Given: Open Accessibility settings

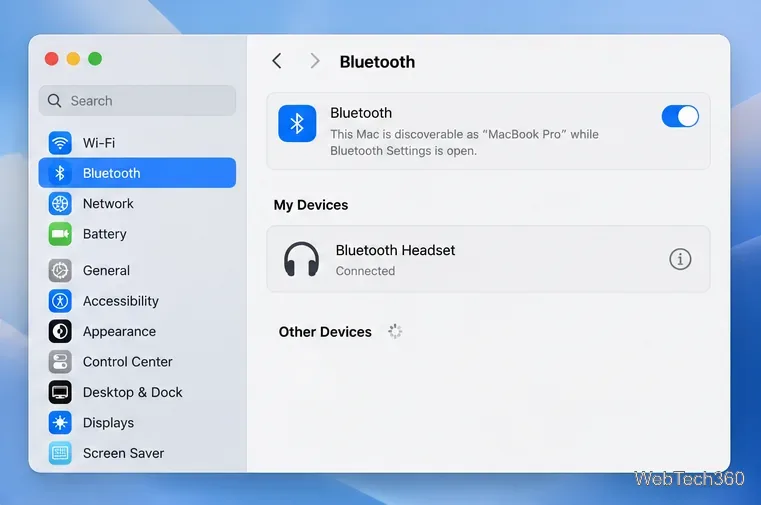Looking at the screenshot, I should click(137, 301).
